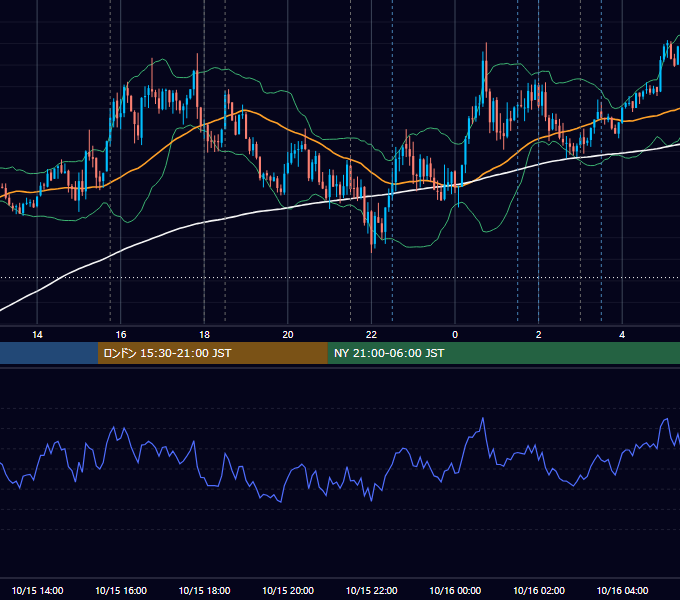Click the hour label 2 on time axis

539,335
